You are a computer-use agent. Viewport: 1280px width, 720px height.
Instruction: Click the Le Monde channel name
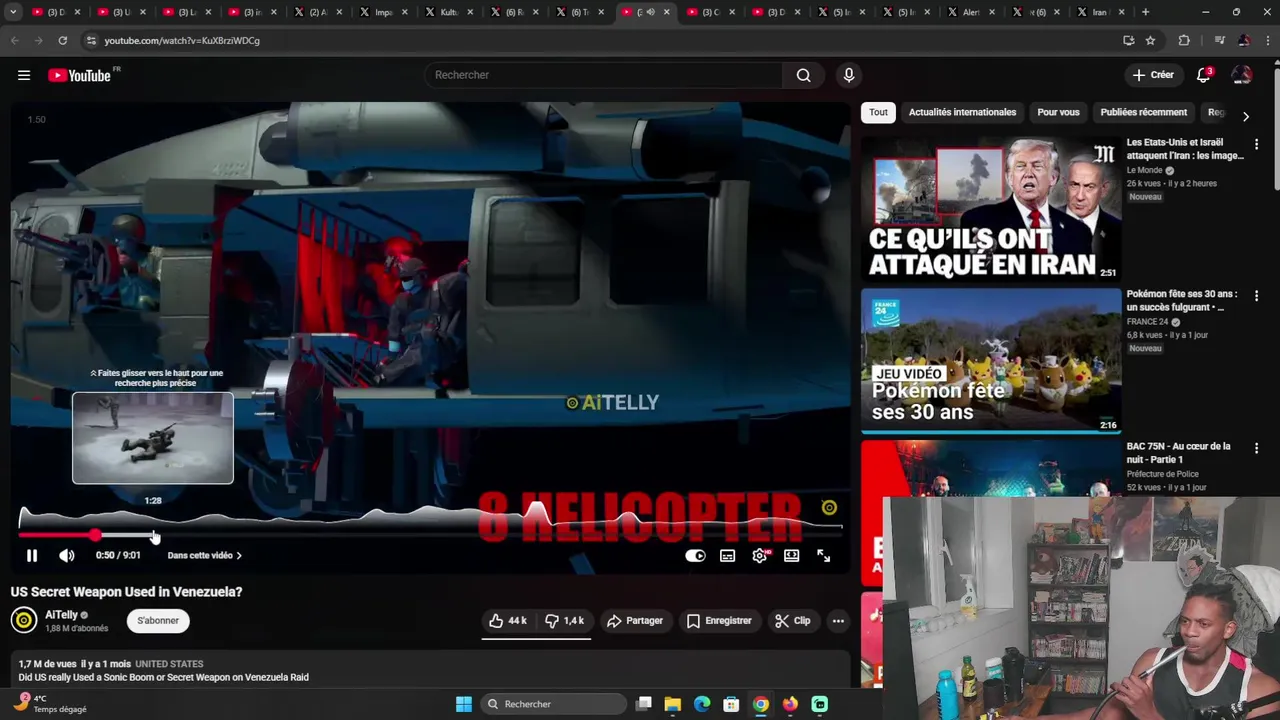pyautogui.click(x=1144, y=170)
